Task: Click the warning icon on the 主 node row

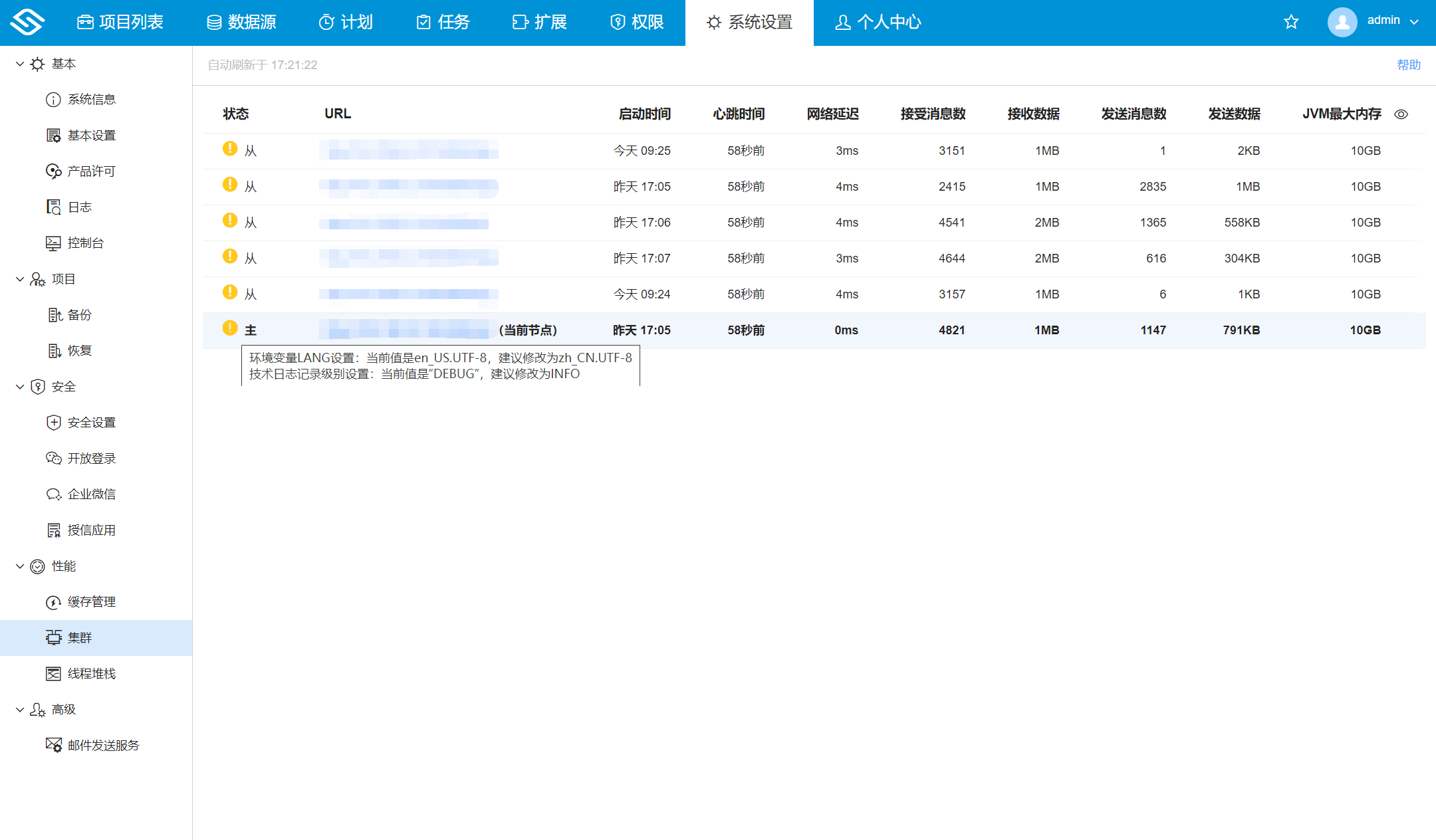Action: 231,328
